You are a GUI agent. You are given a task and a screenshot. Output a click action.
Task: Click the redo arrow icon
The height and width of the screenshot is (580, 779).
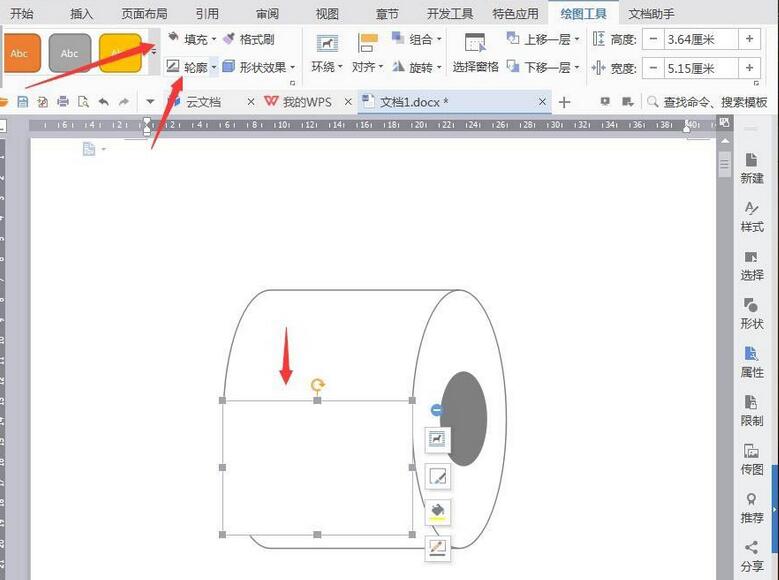pos(123,102)
